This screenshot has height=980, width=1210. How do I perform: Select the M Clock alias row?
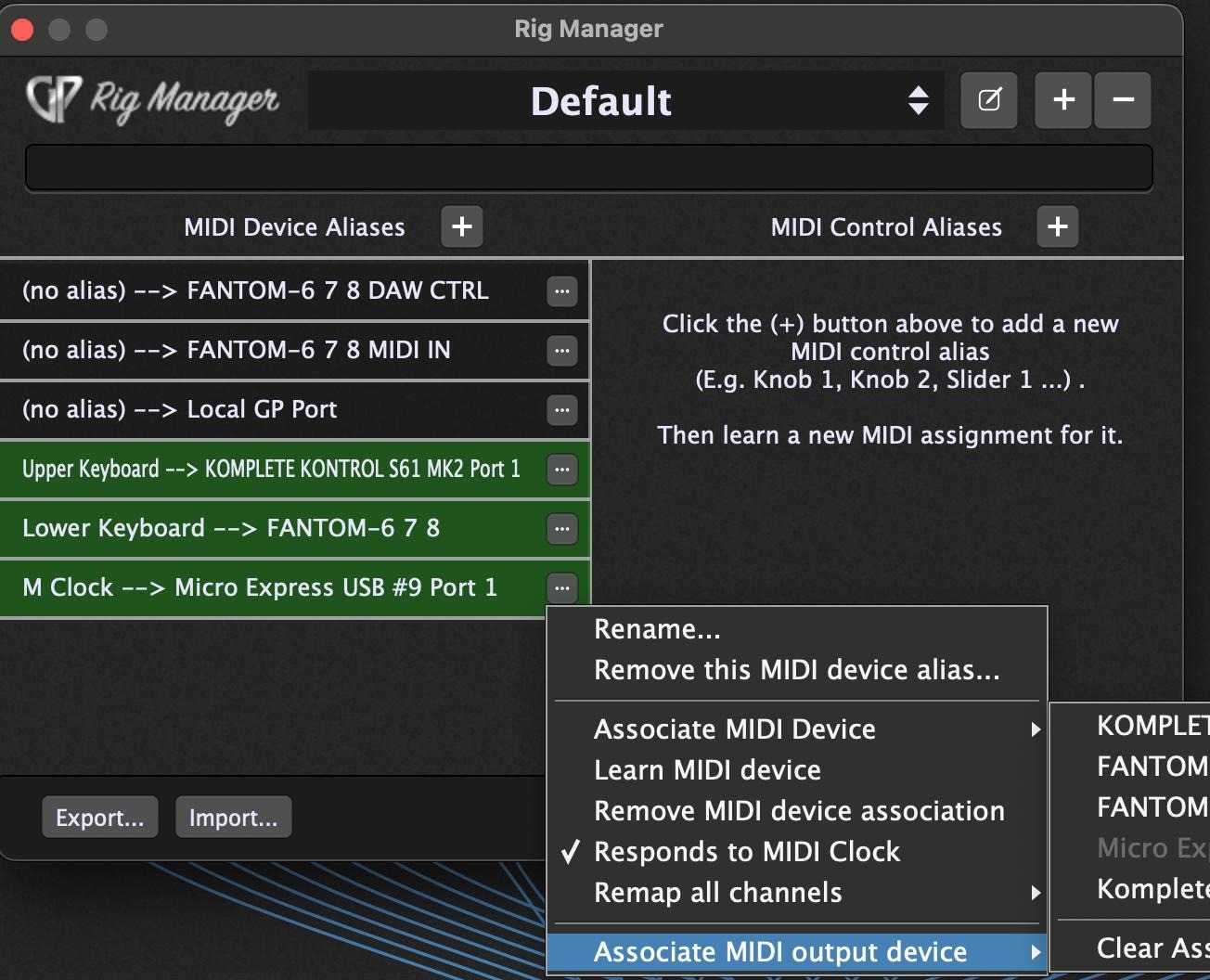tap(260, 587)
